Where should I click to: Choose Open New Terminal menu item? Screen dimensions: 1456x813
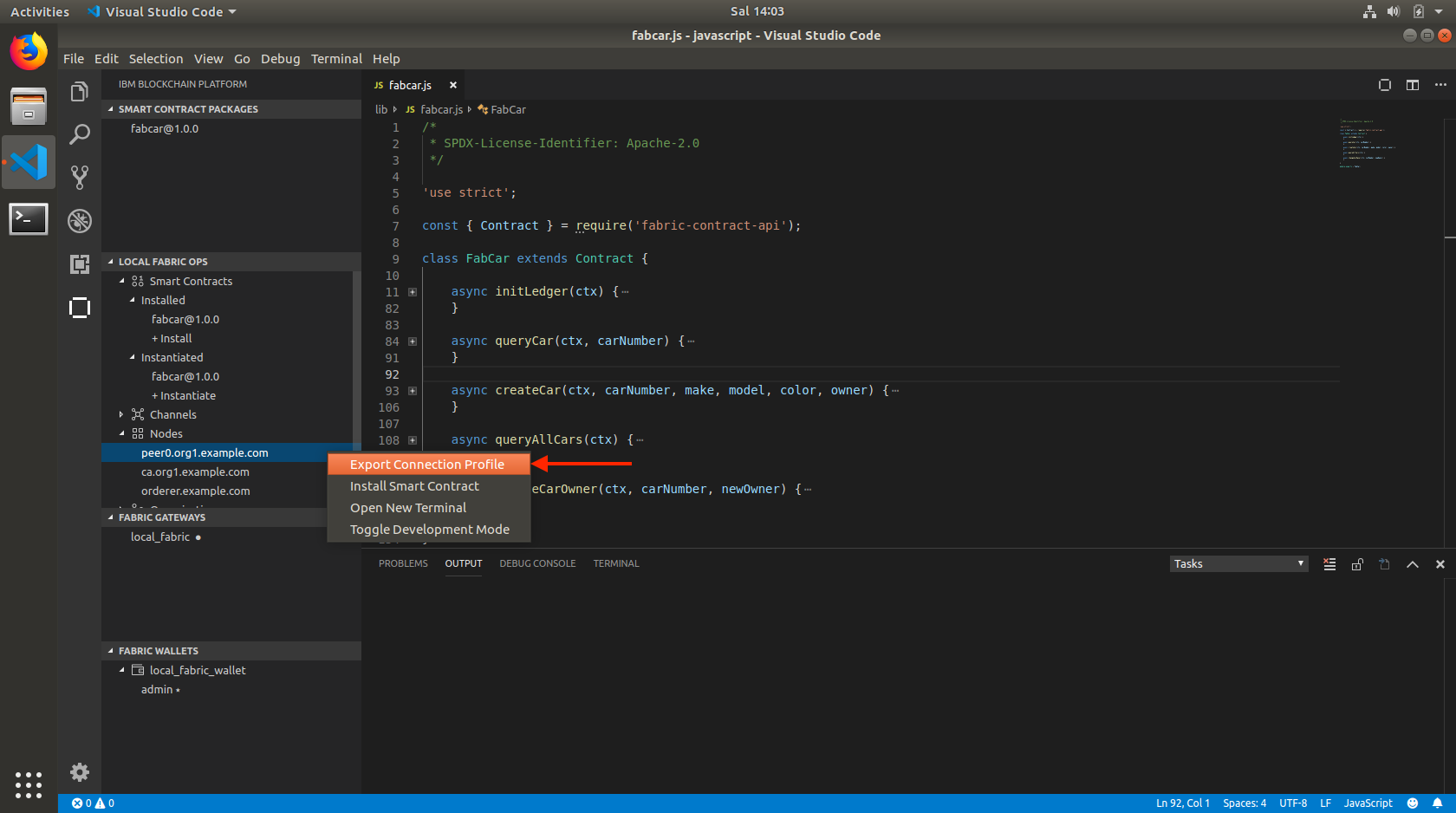coord(428,508)
